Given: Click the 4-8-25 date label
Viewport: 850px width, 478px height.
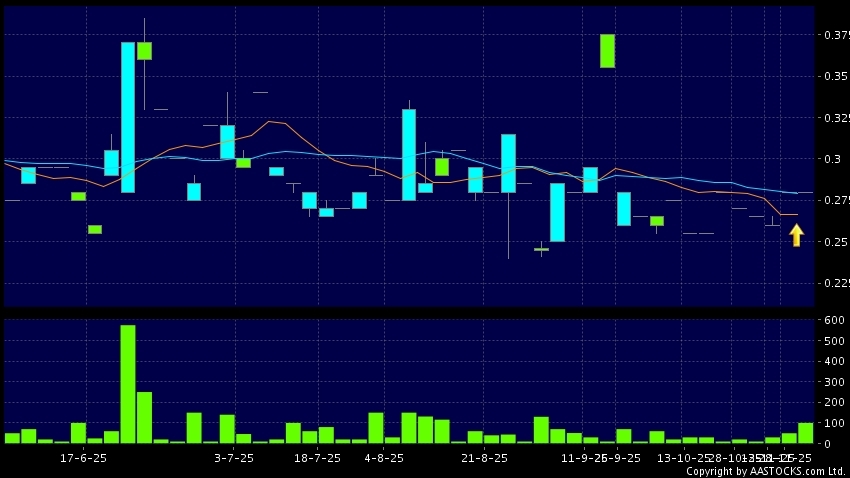Looking at the screenshot, I should 384,458.
